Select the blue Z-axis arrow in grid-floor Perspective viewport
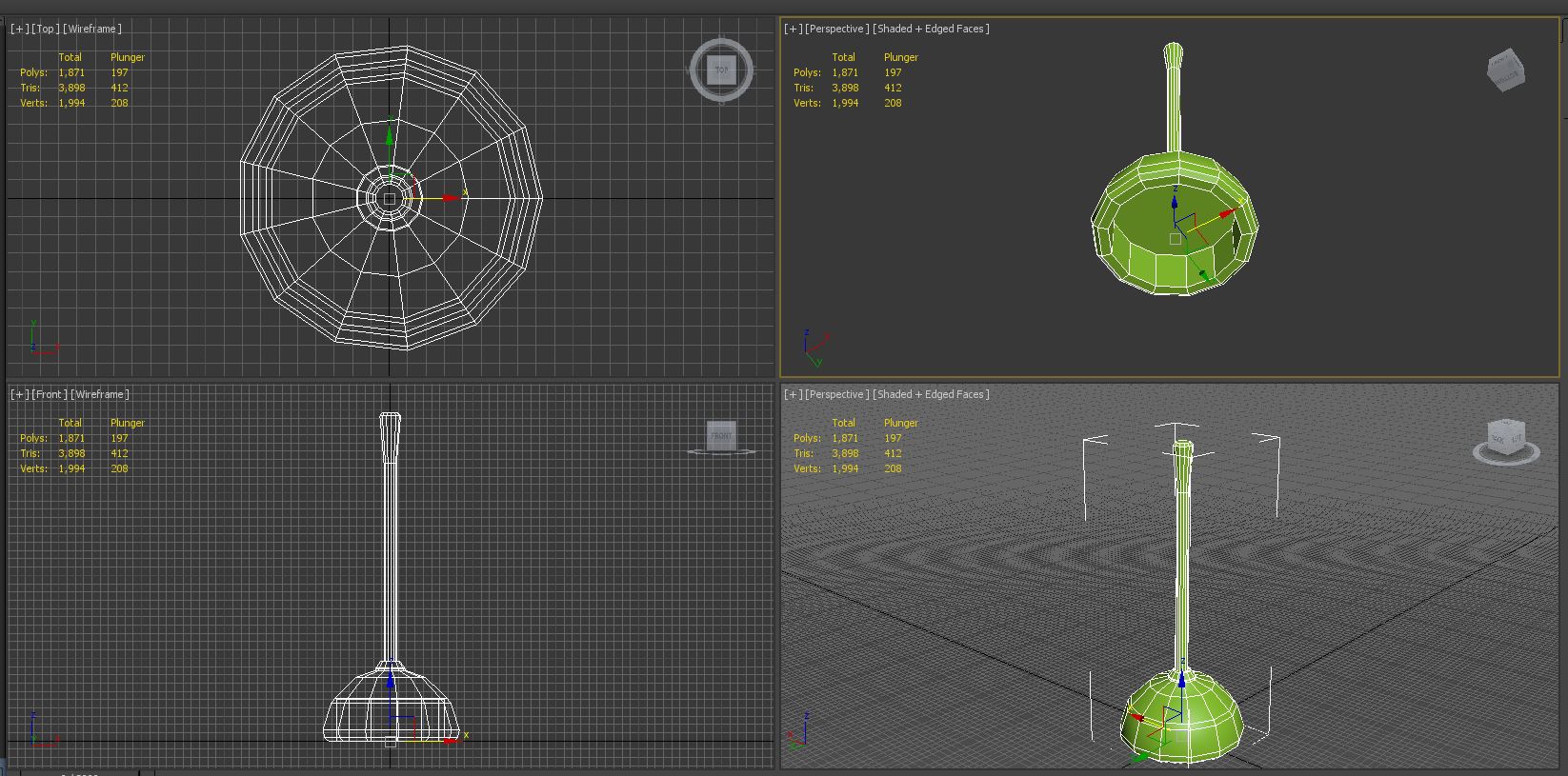Screen dimensions: 1568x776 (1181, 678)
